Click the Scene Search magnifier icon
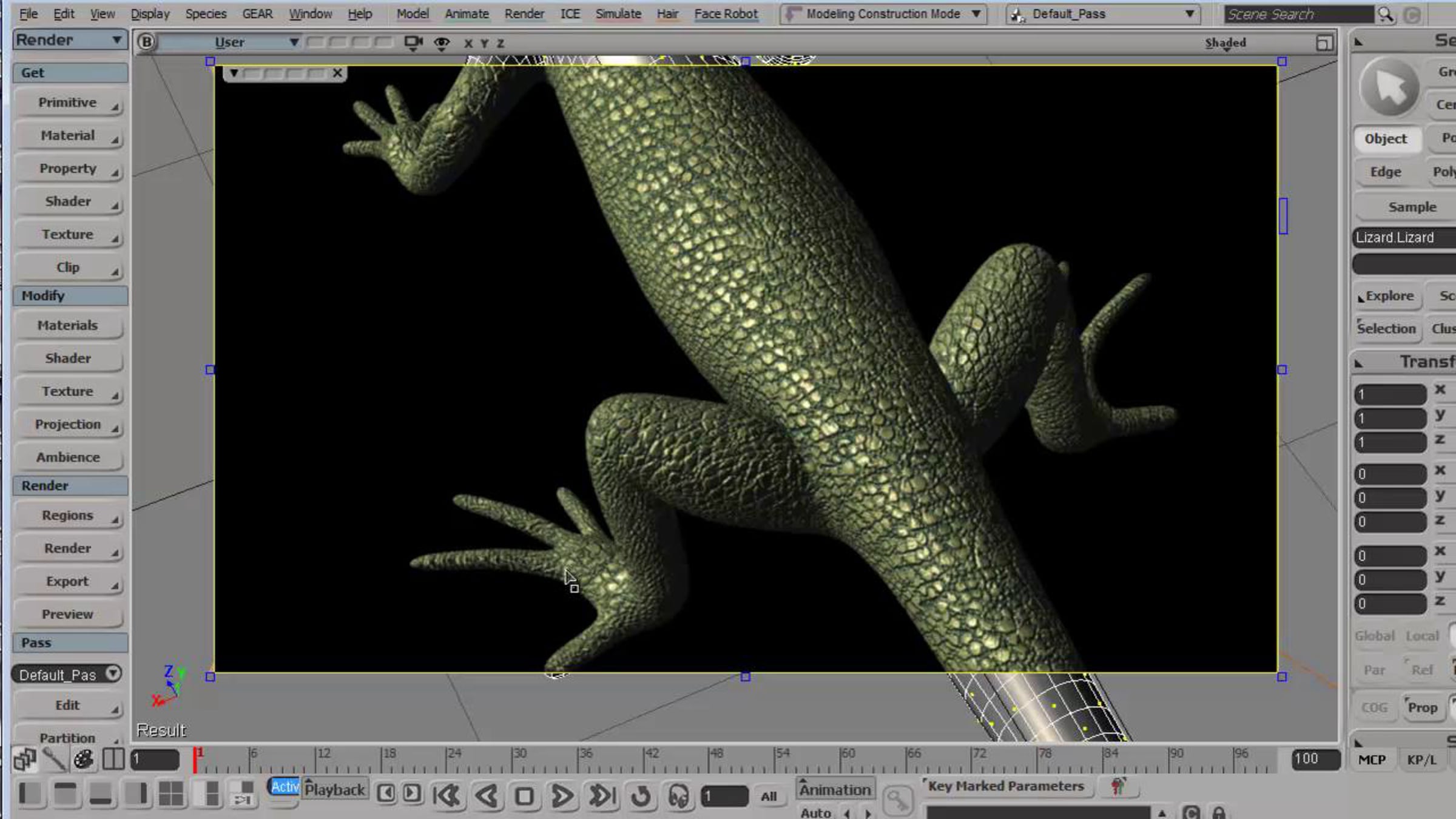The height and width of the screenshot is (819, 1456). pos(1386,14)
